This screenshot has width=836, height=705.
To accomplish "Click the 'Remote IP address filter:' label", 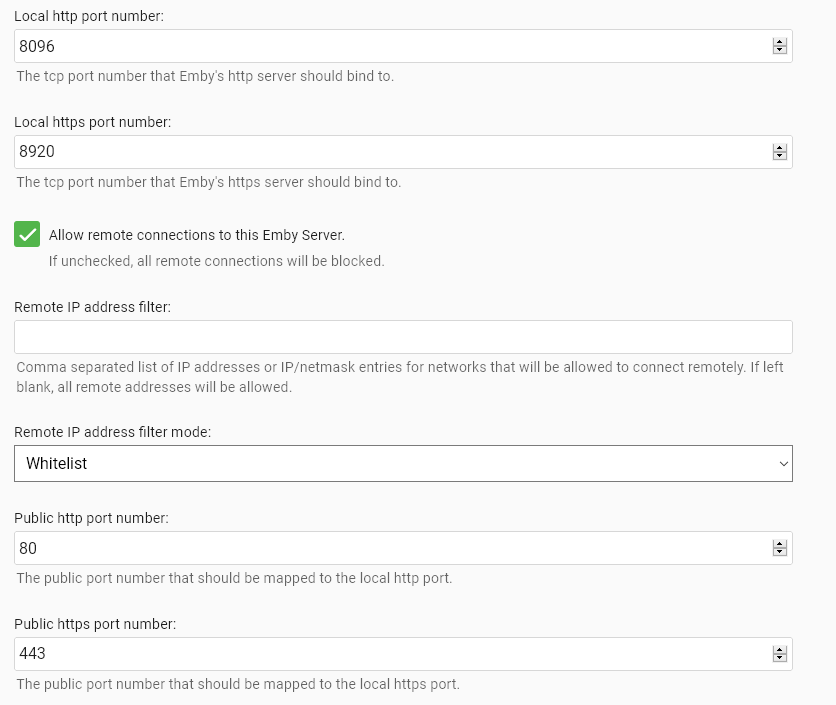I will point(92,307).
